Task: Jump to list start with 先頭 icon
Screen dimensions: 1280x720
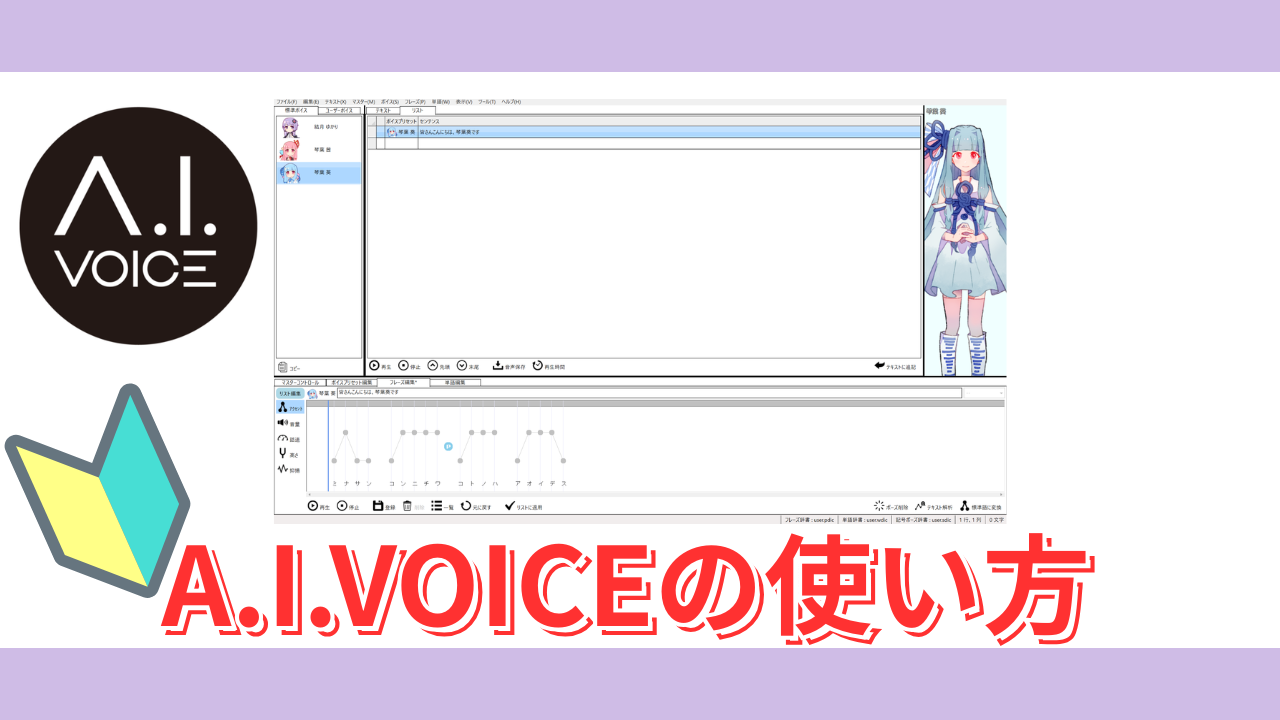Action: (x=432, y=366)
